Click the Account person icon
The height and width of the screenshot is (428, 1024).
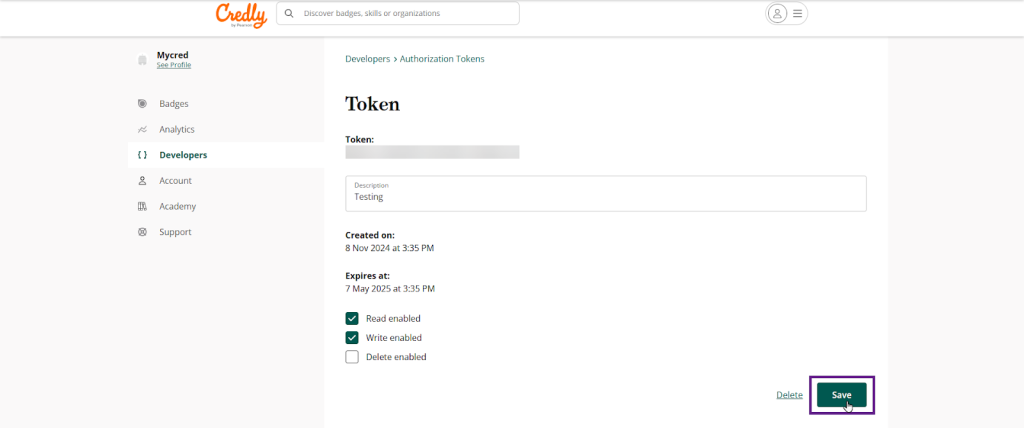point(142,181)
